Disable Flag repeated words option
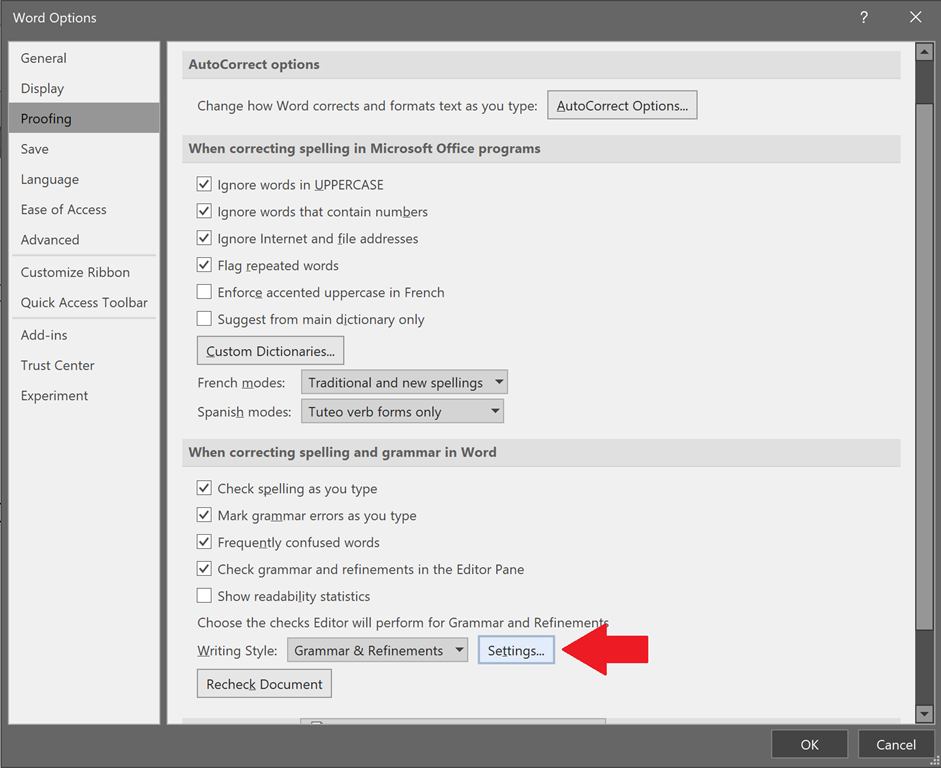 [x=204, y=266]
